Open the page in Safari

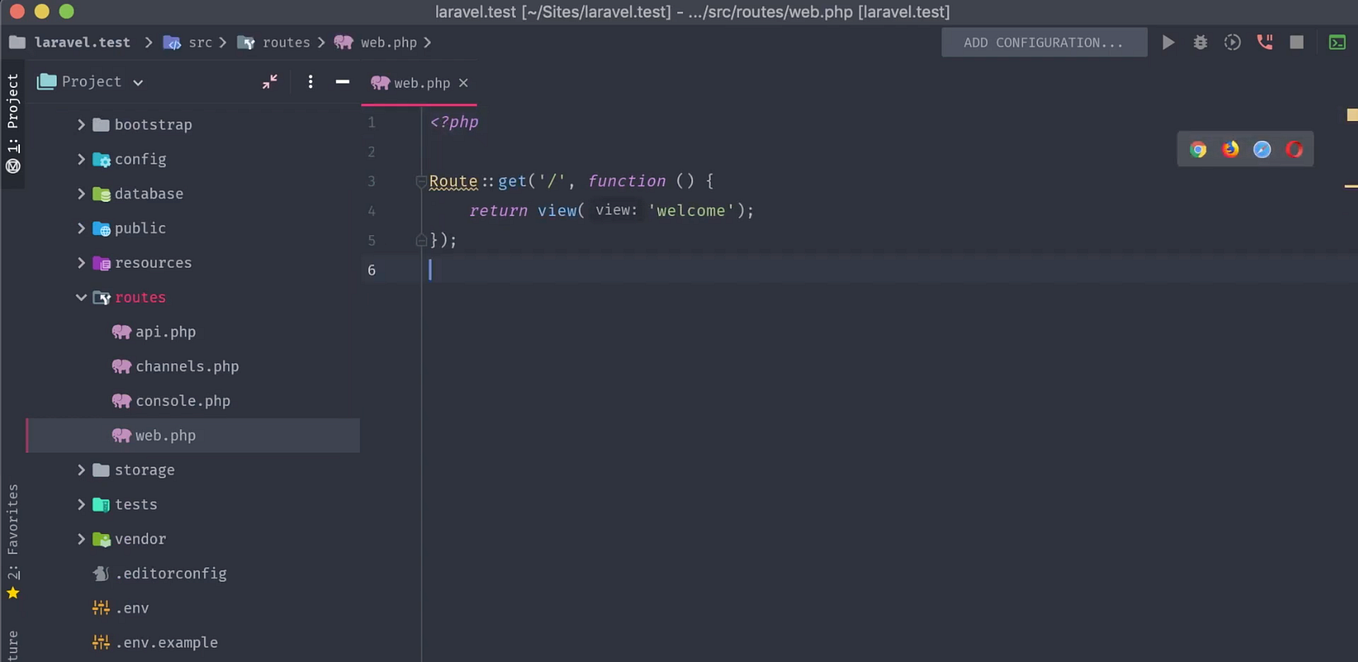coord(1262,149)
